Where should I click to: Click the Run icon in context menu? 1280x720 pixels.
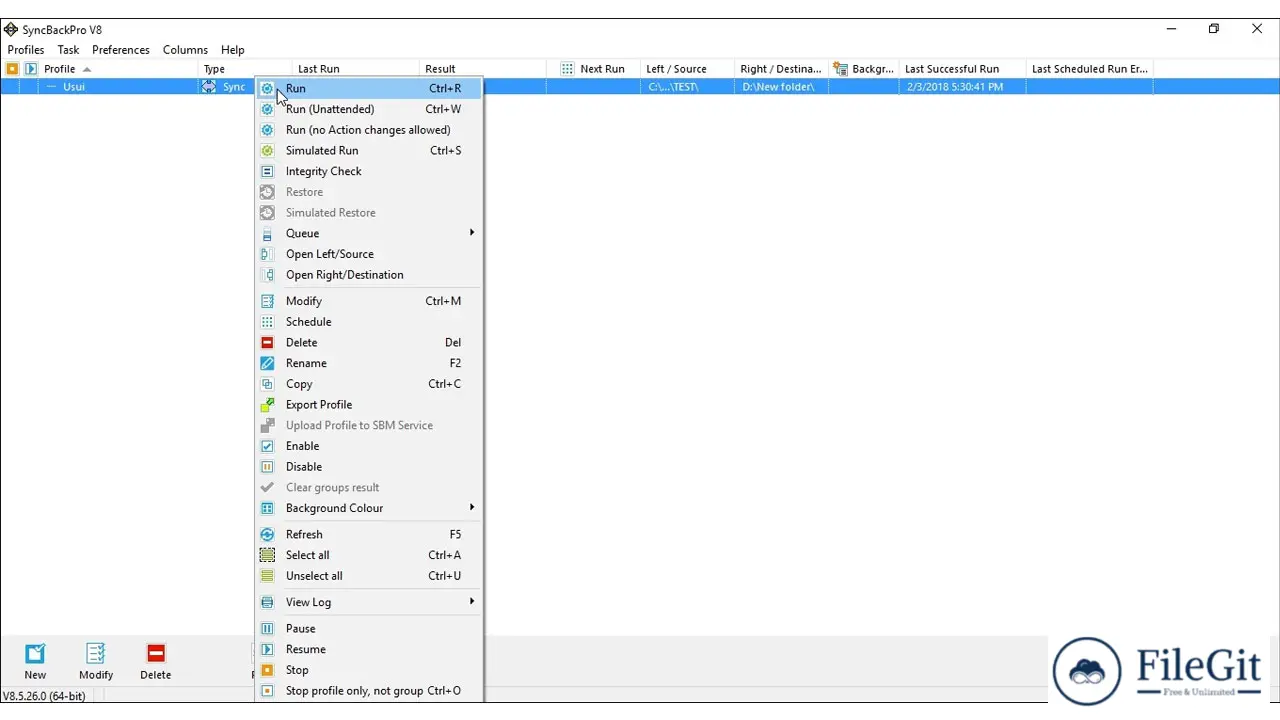tap(267, 88)
